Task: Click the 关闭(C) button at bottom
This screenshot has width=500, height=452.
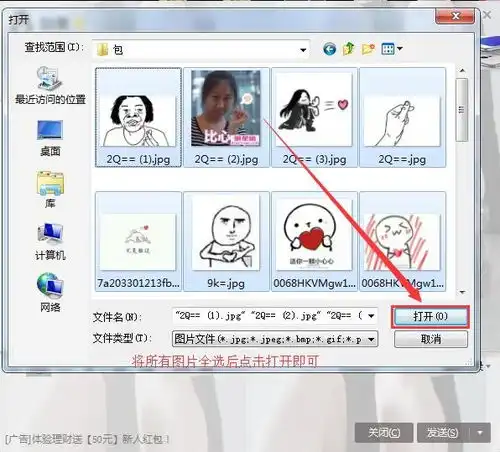Action: tap(384, 433)
